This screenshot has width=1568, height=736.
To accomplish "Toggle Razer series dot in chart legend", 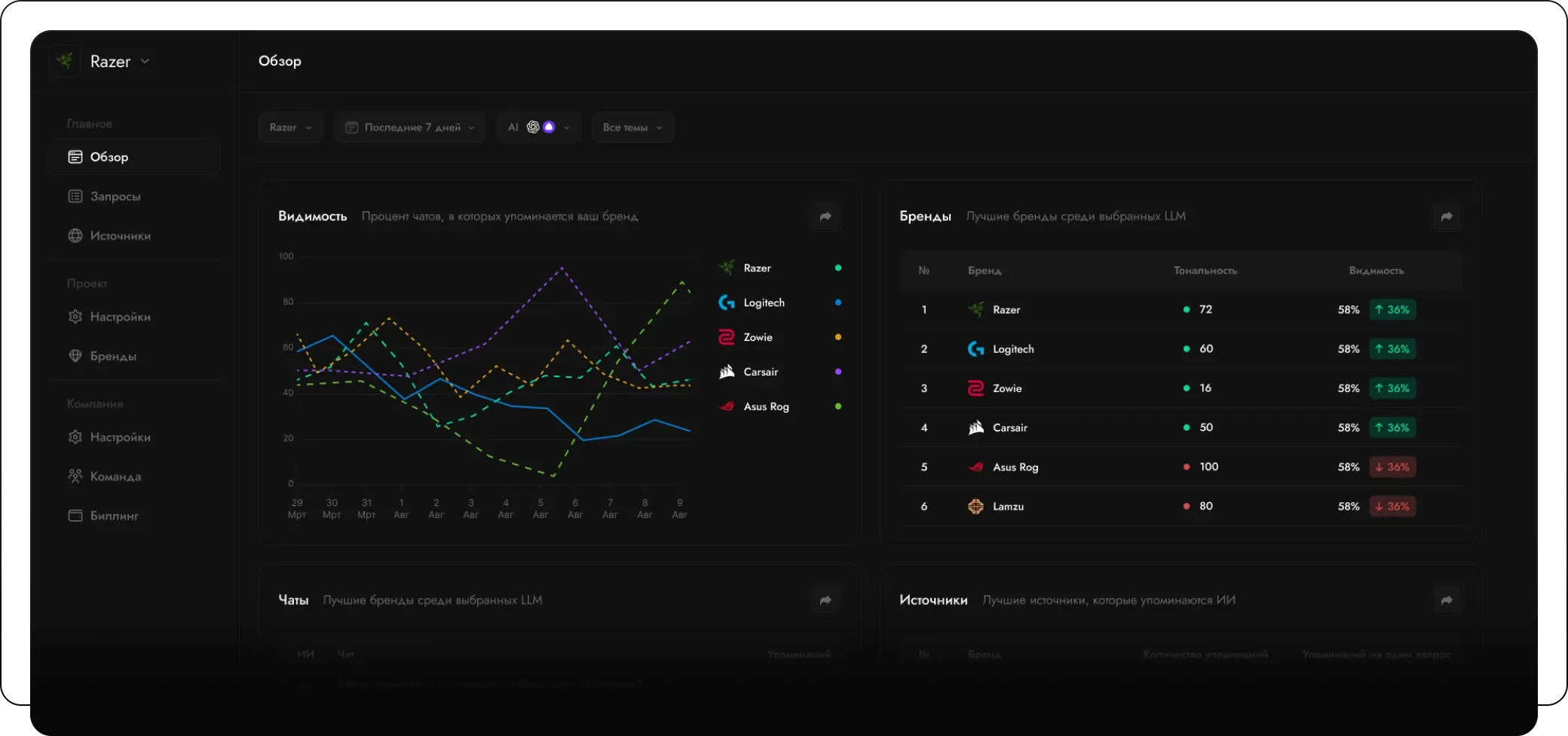I will tap(838, 268).
